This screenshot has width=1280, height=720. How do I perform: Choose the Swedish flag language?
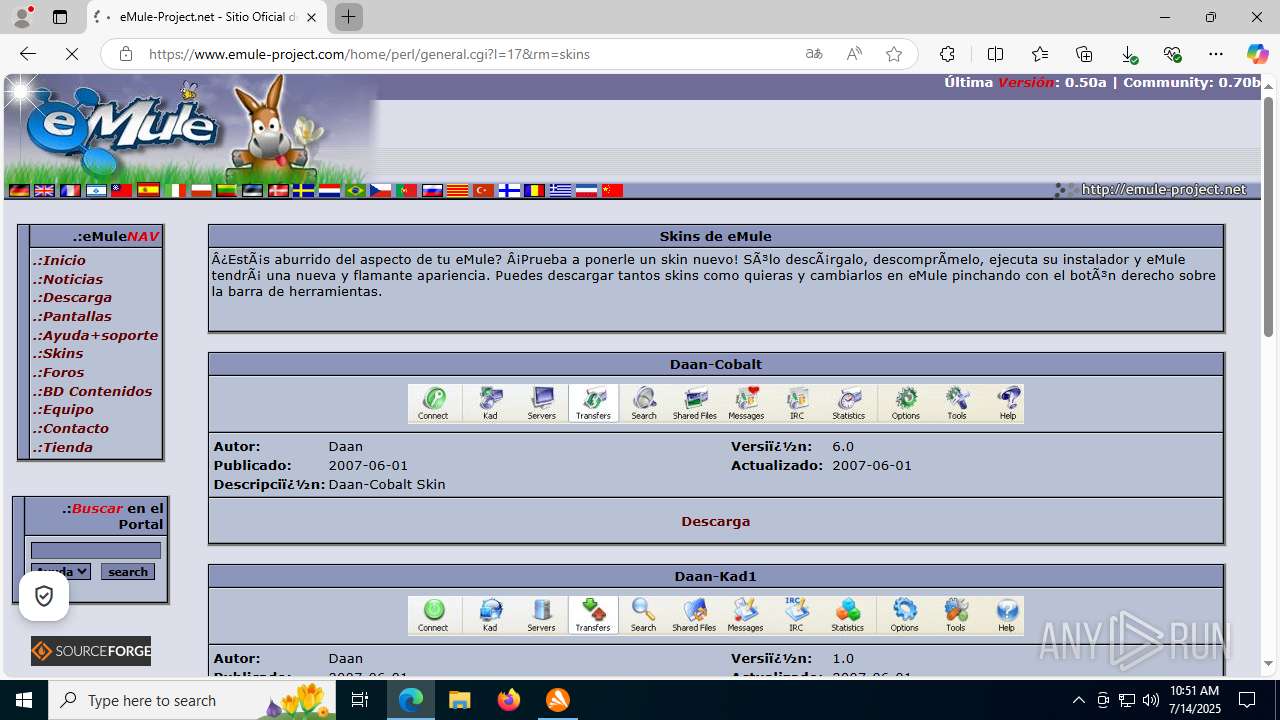click(x=303, y=190)
